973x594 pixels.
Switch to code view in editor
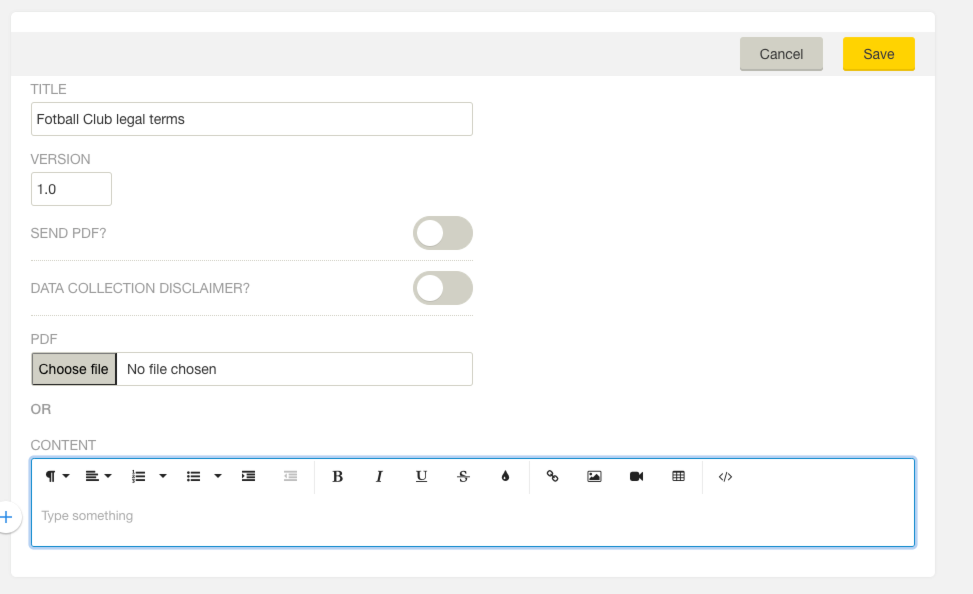point(725,476)
